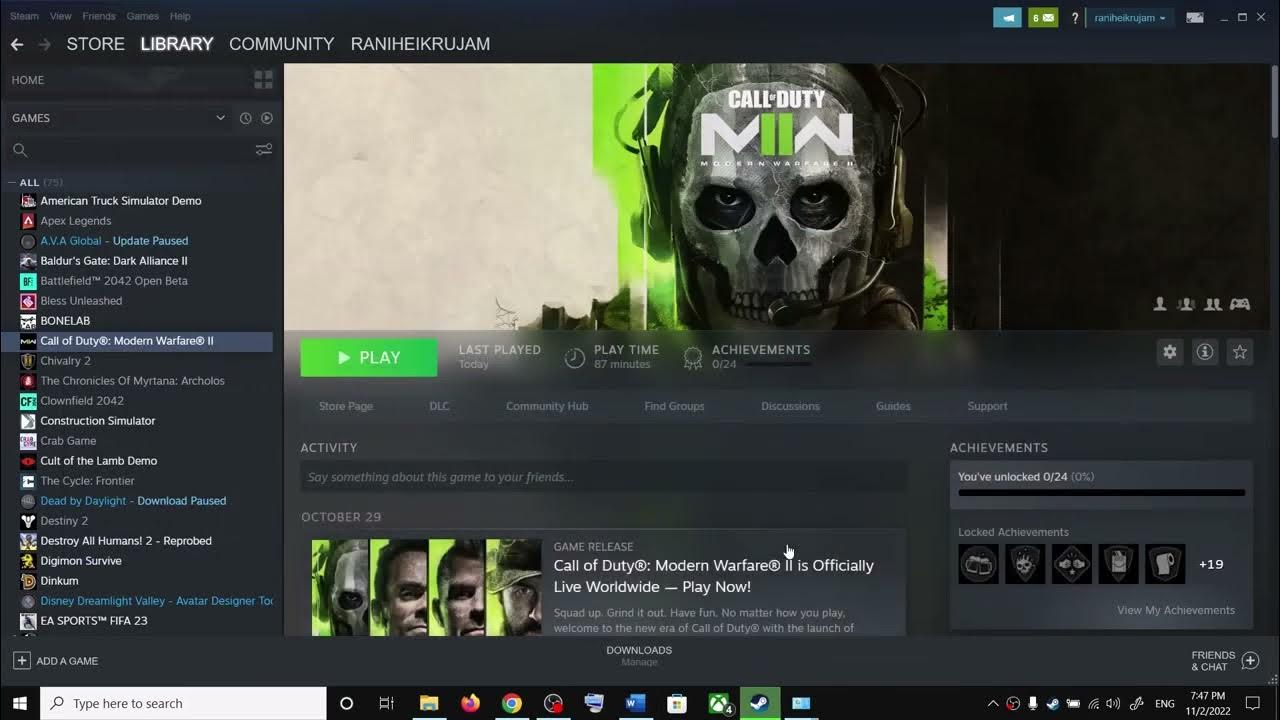The image size is (1280, 720).
Task: Select Apex Legends in library list
Action: [x=75, y=221]
